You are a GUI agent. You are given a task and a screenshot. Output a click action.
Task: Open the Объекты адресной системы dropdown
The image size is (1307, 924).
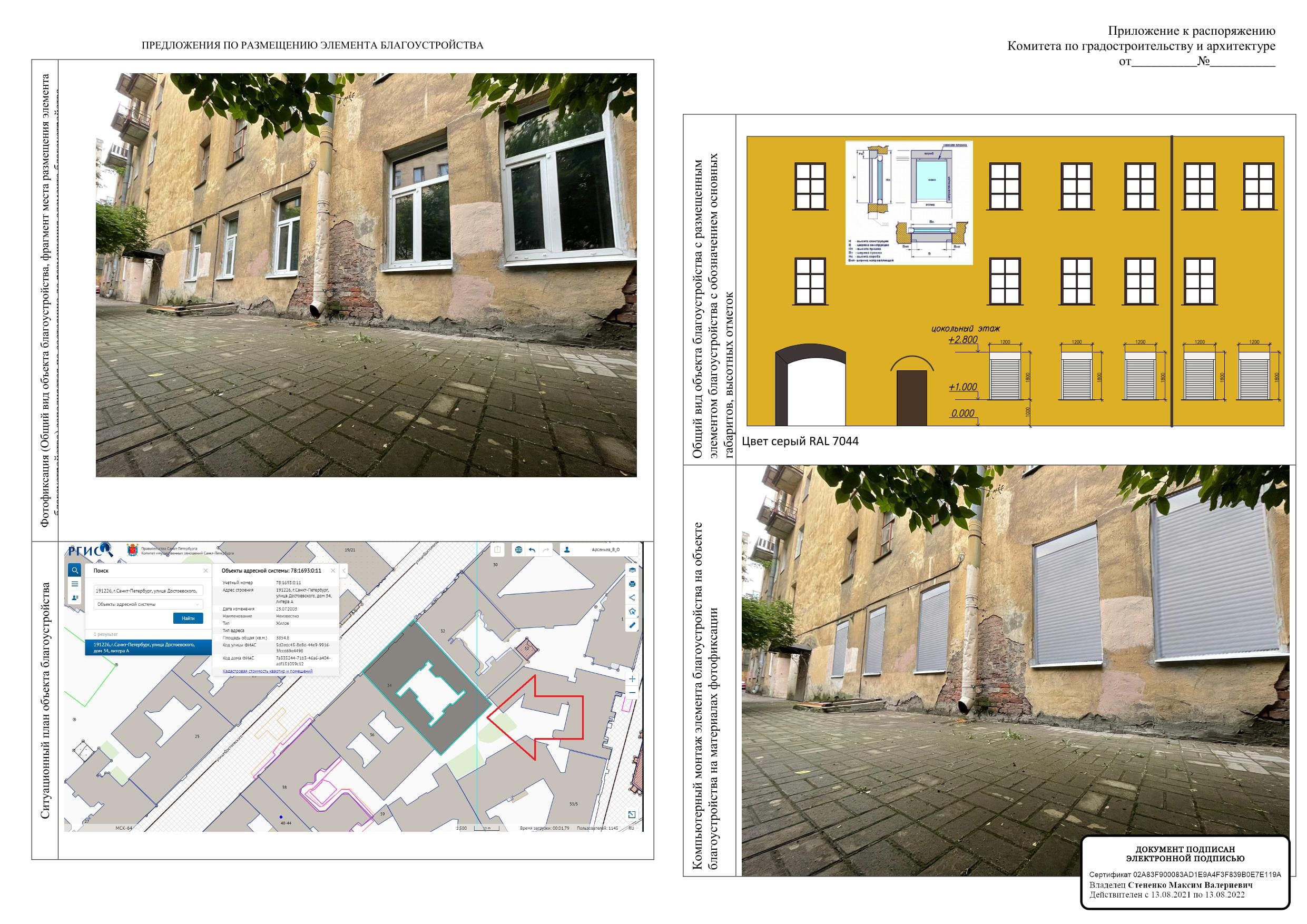tap(148, 604)
